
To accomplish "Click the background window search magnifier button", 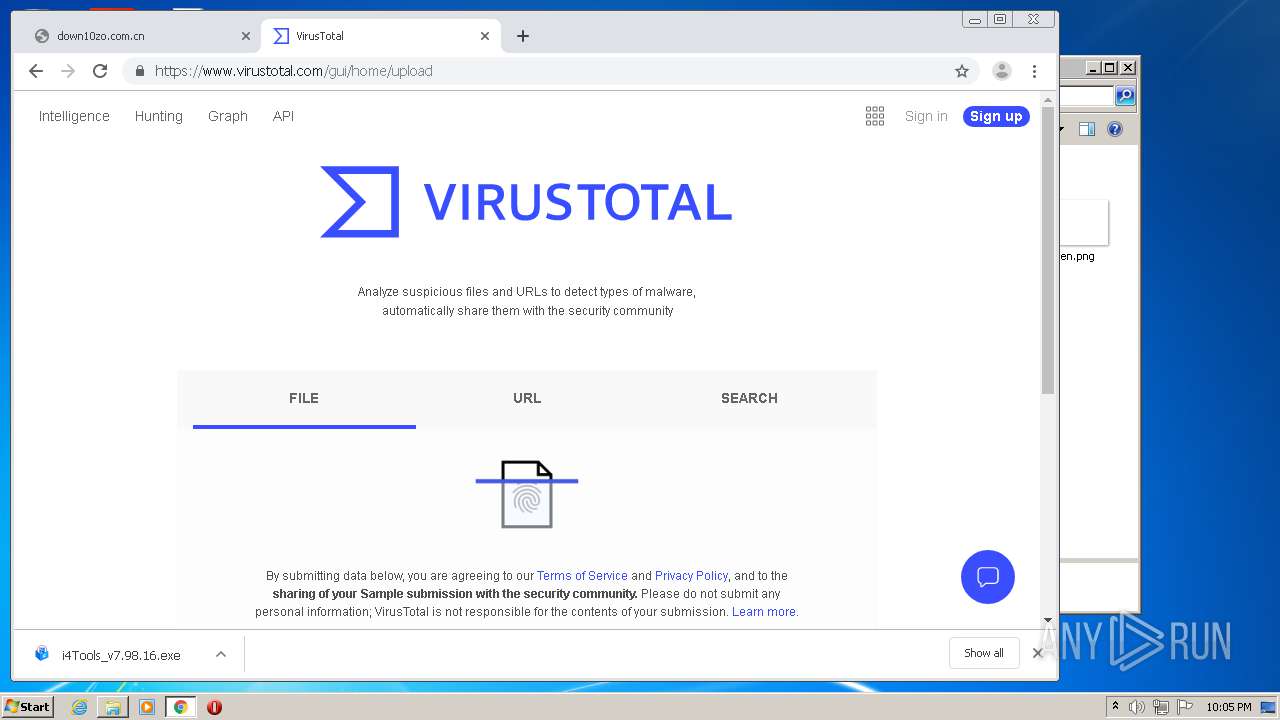I will pyautogui.click(x=1125, y=96).
